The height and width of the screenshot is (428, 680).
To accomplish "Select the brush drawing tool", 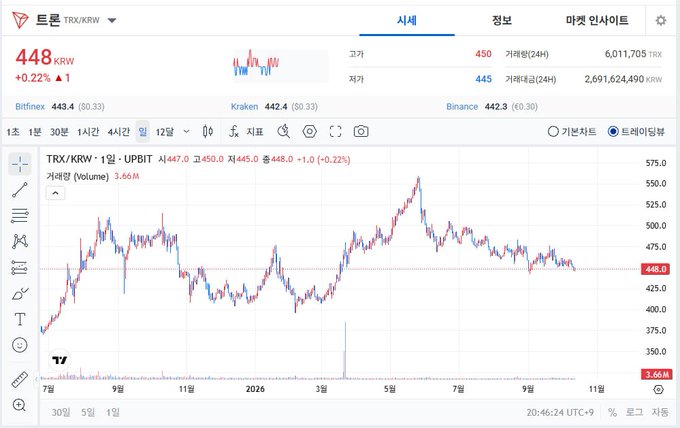I will (20, 294).
